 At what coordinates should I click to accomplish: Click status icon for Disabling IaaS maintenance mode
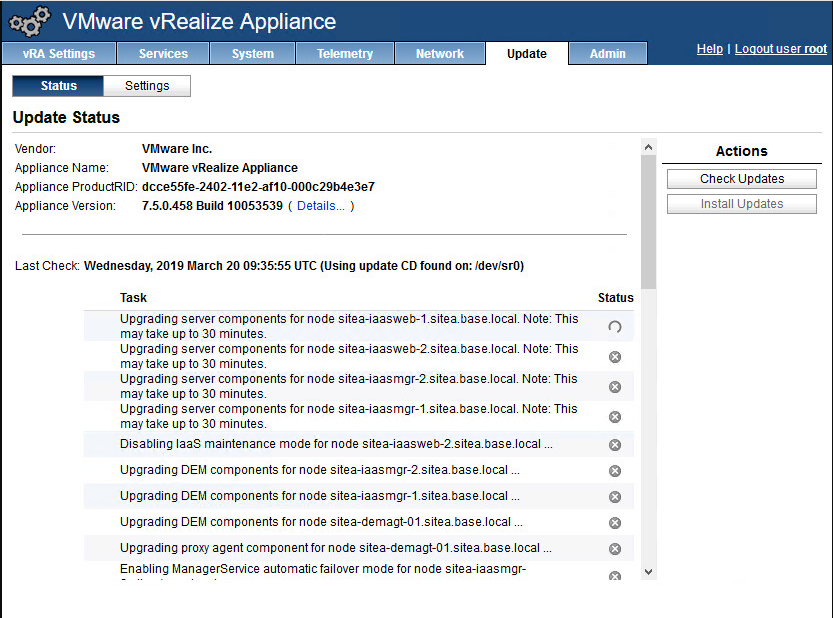615,445
